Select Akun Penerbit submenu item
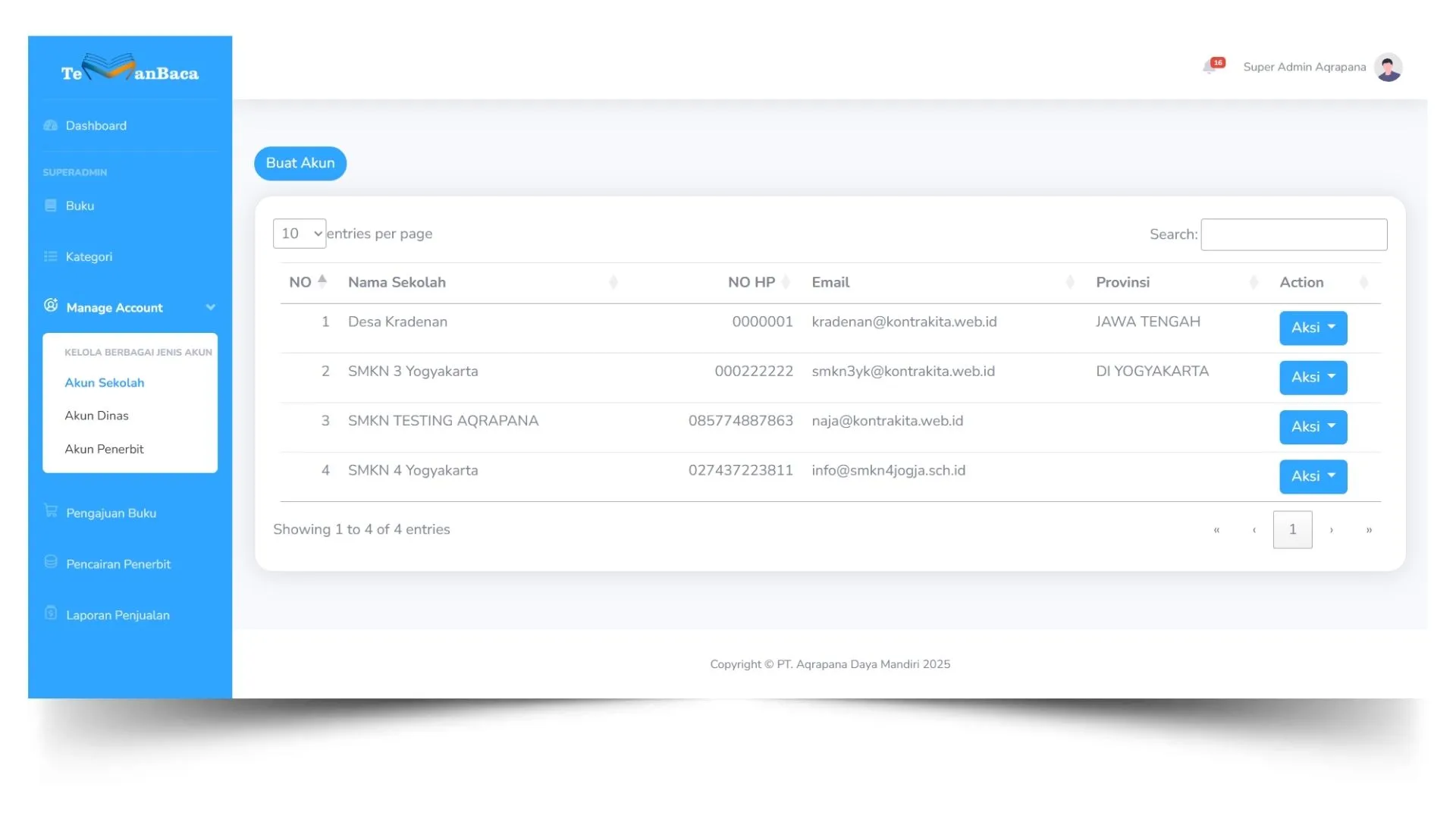Viewport: 1456px width, 819px height. pos(104,449)
